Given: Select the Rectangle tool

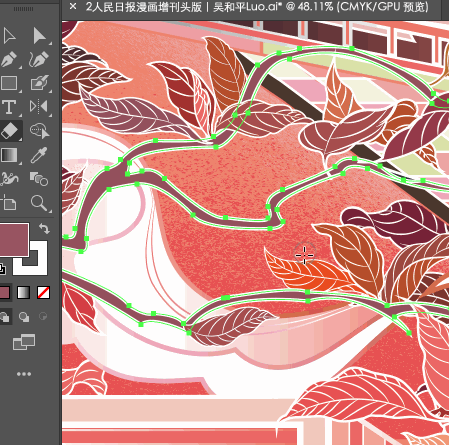Looking at the screenshot, I should point(9,83).
